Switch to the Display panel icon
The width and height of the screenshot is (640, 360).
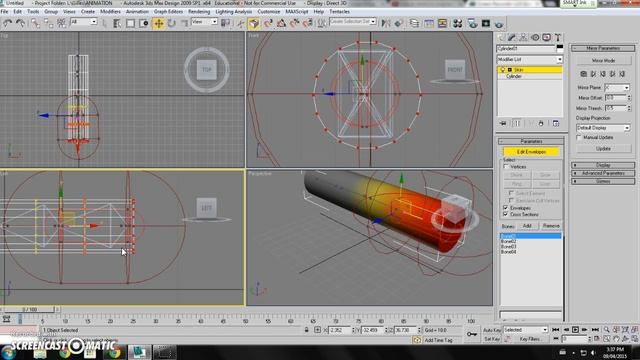pos(546,38)
